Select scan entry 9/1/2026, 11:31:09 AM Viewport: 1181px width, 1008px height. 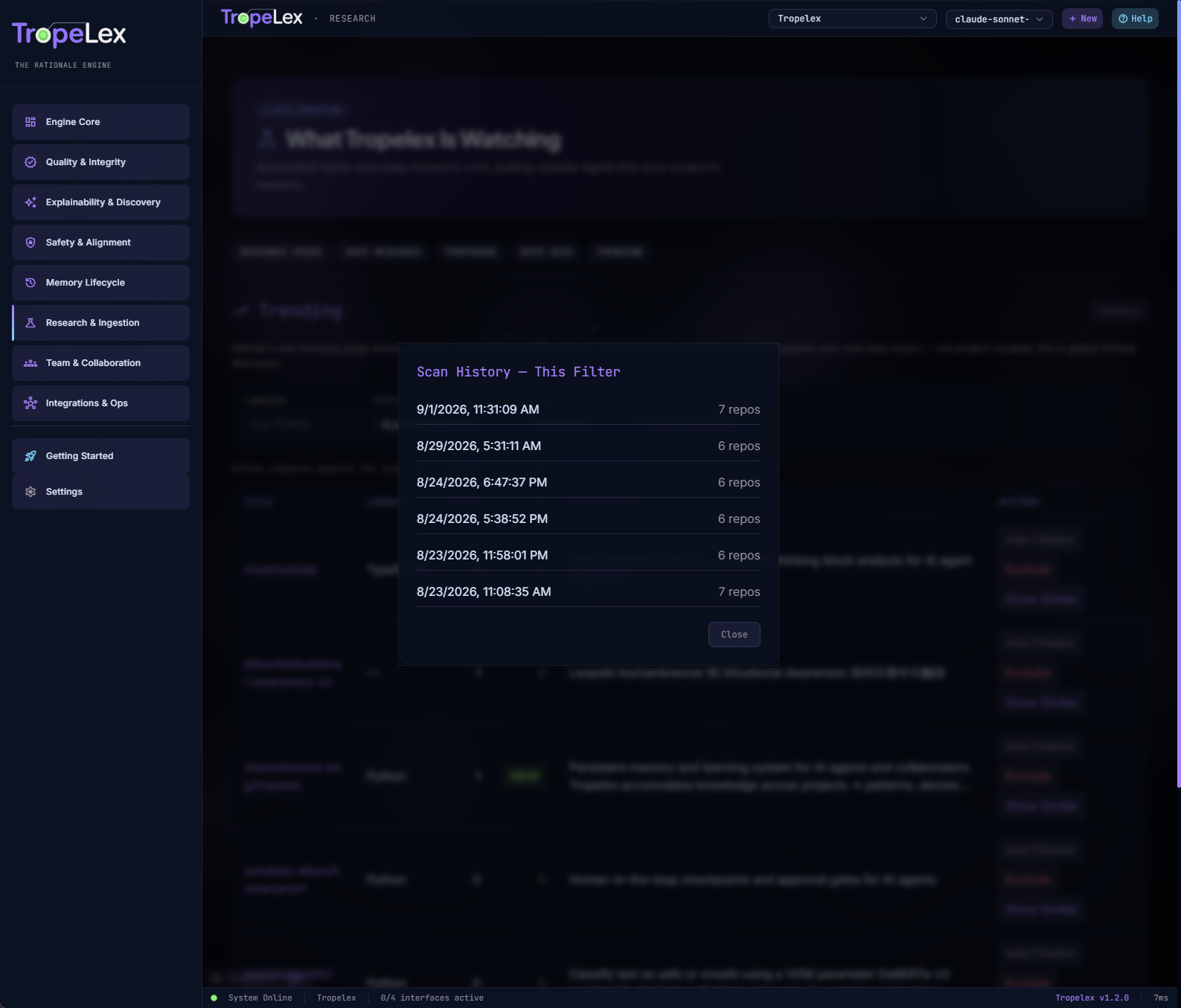coord(589,410)
